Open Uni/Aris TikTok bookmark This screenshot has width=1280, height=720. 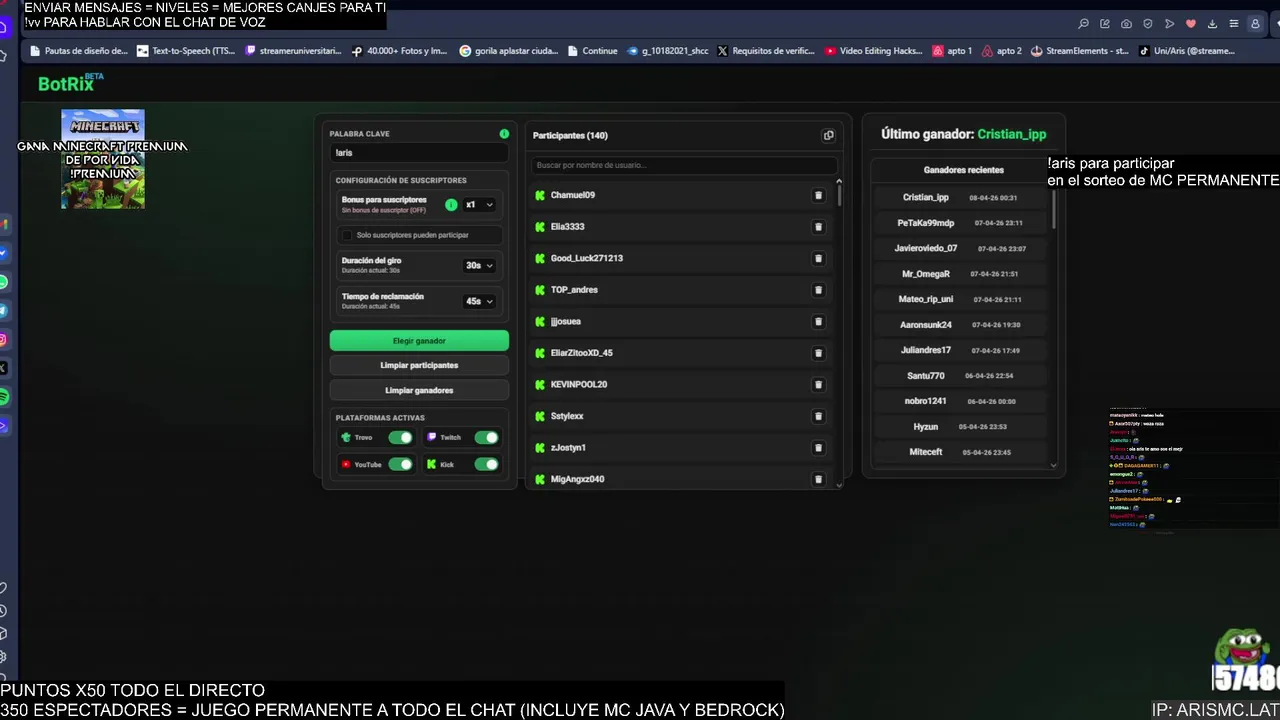pyautogui.click(x=1187, y=51)
